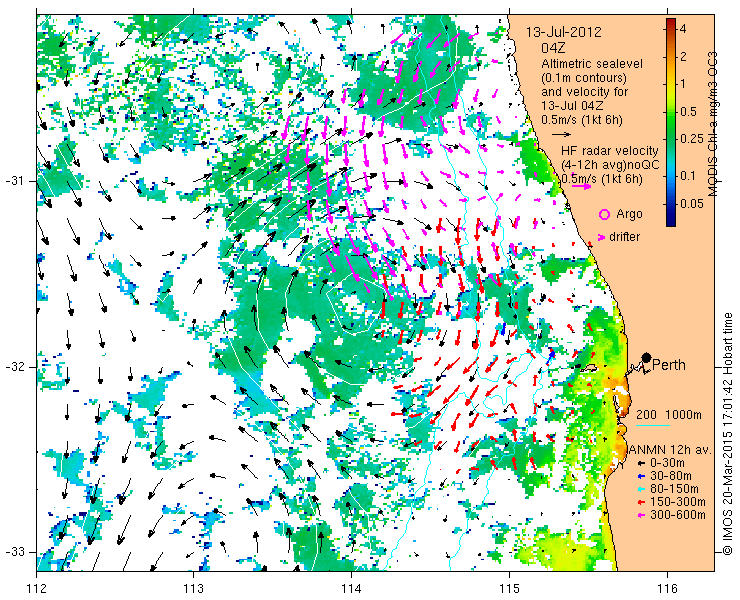Click the 116 longitude axis label
This screenshot has width=740, height=600.
click(667, 589)
